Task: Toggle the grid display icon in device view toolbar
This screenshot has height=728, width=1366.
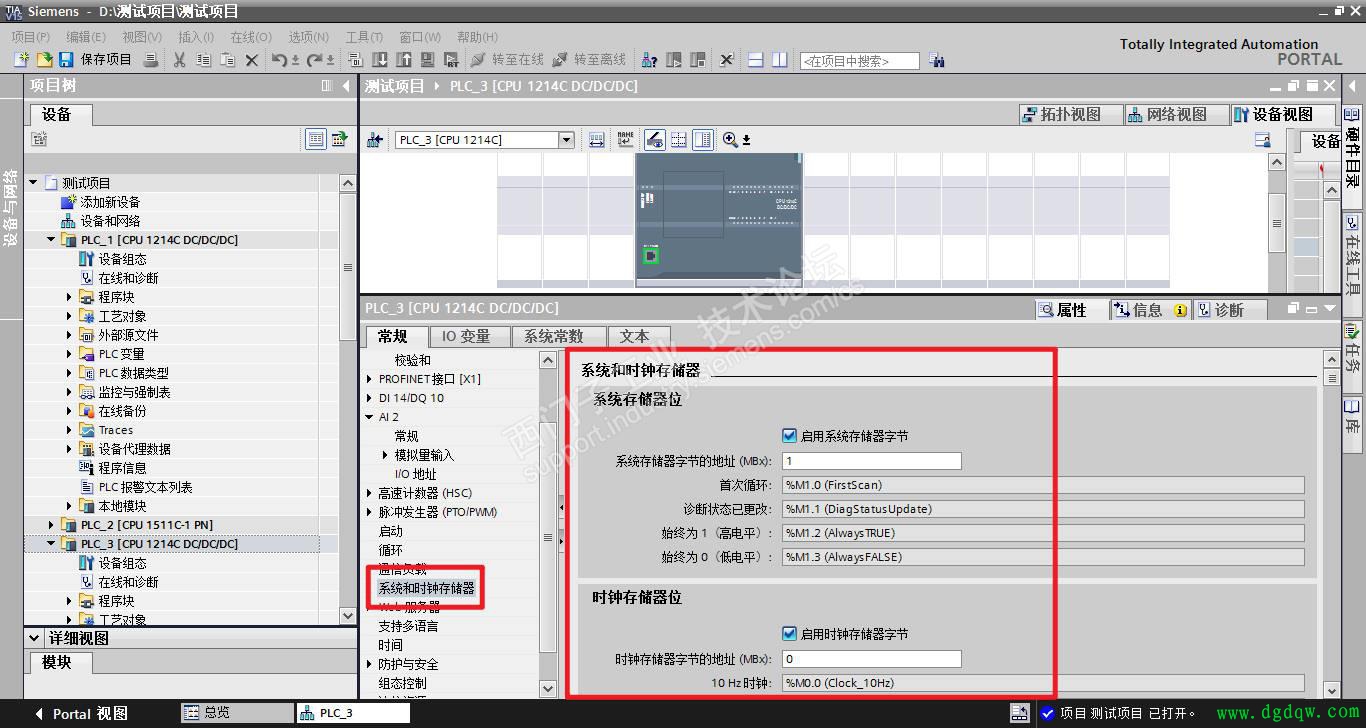Action: pyautogui.click(x=678, y=139)
